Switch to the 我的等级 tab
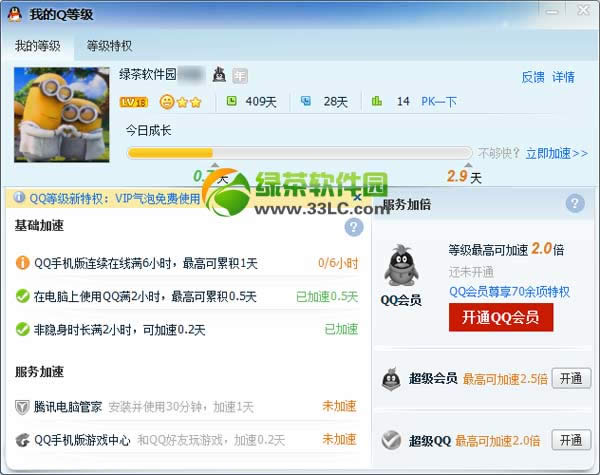Image resolution: width=600 pixels, height=475 pixels. 38,46
